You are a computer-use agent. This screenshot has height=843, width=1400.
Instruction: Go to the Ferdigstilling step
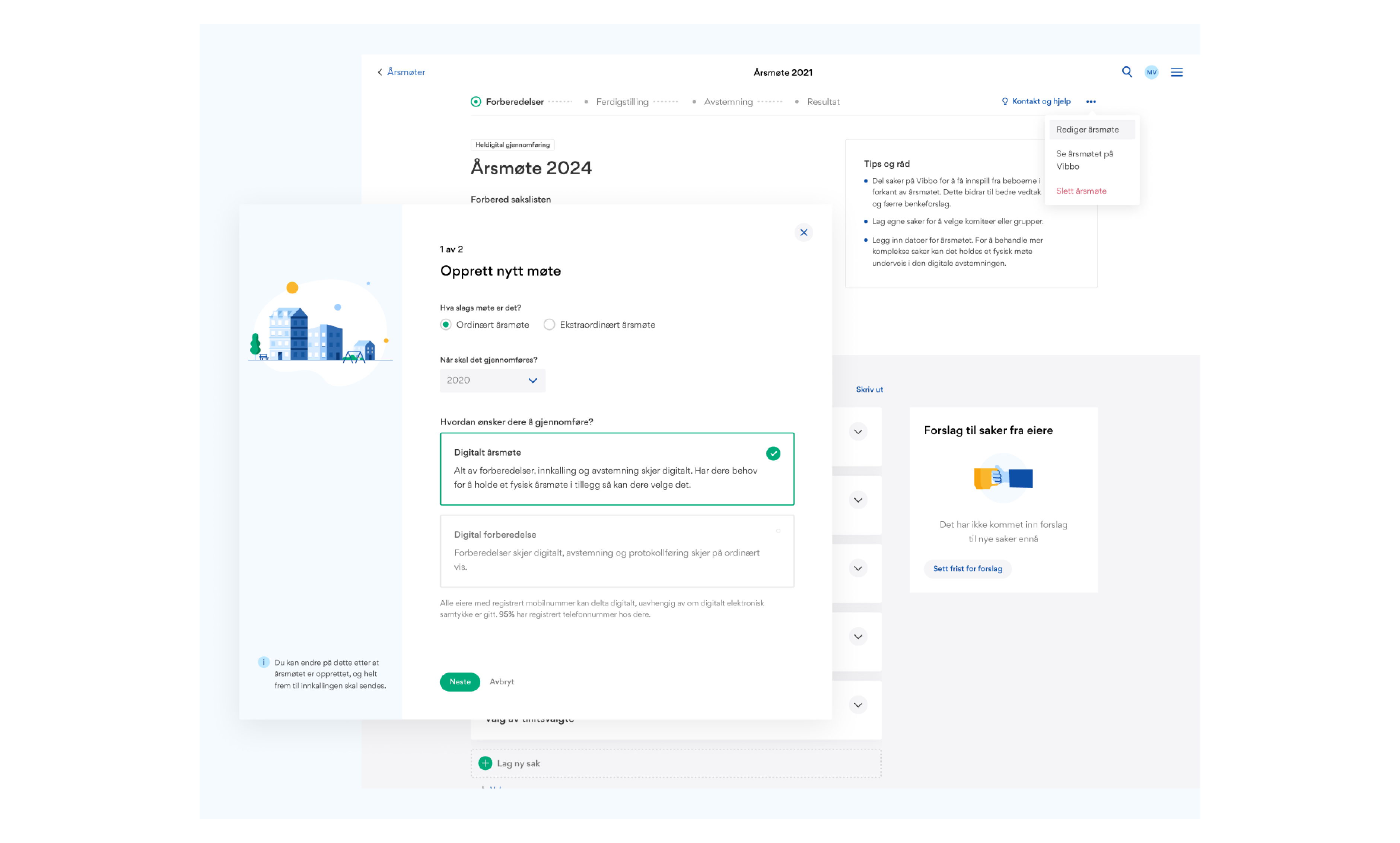(x=621, y=102)
